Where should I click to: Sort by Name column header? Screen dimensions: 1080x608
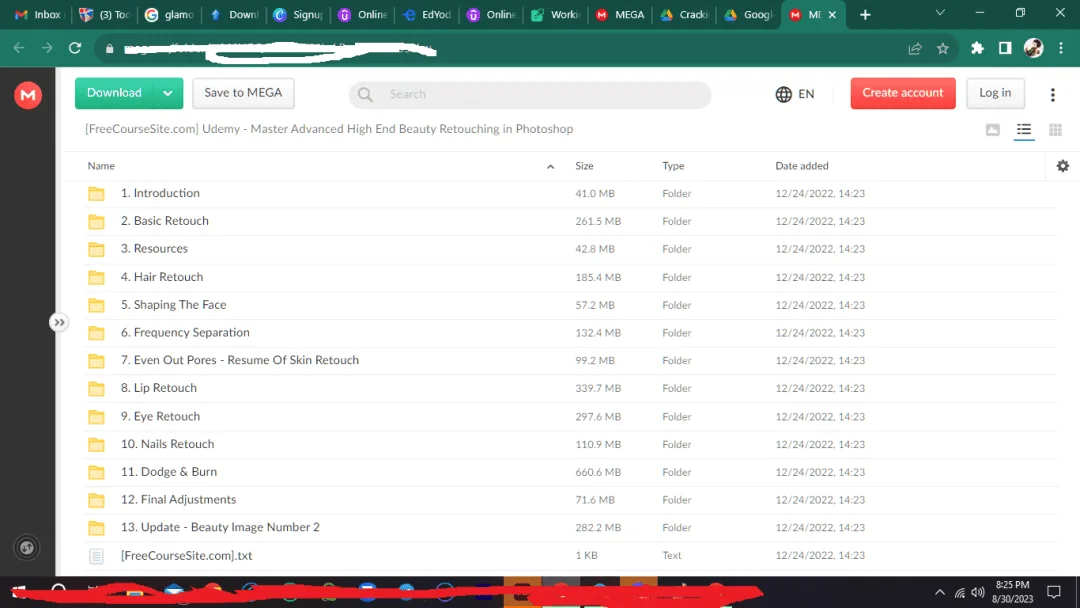coord(101,166)
